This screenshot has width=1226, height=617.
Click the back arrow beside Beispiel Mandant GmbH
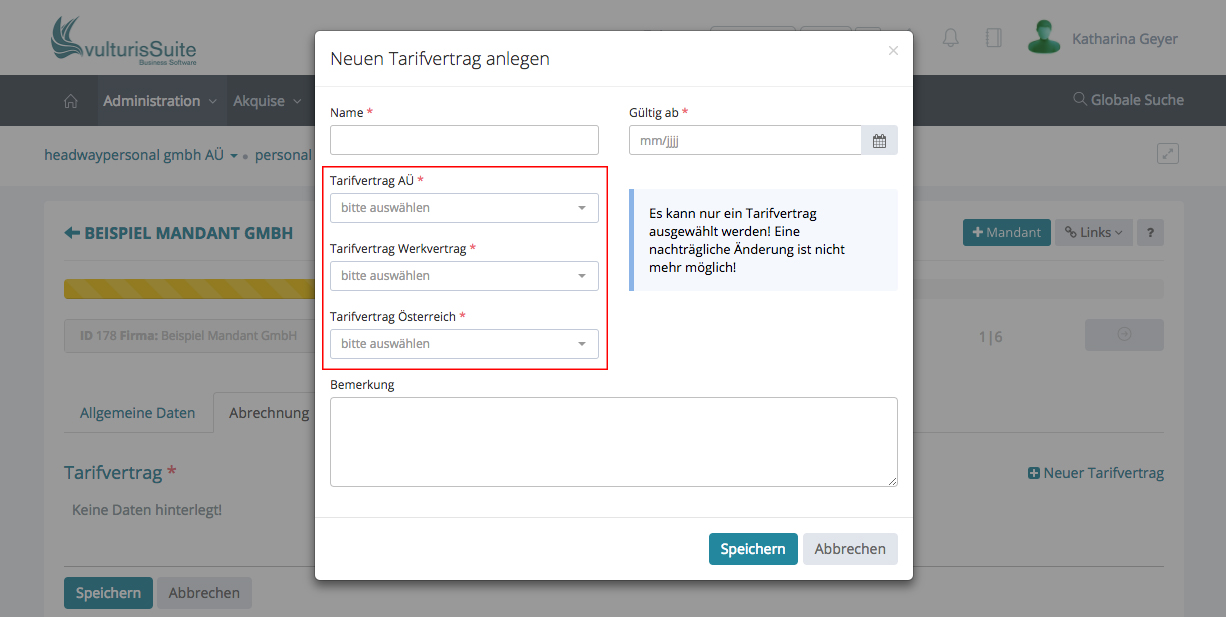click(72, 233)
